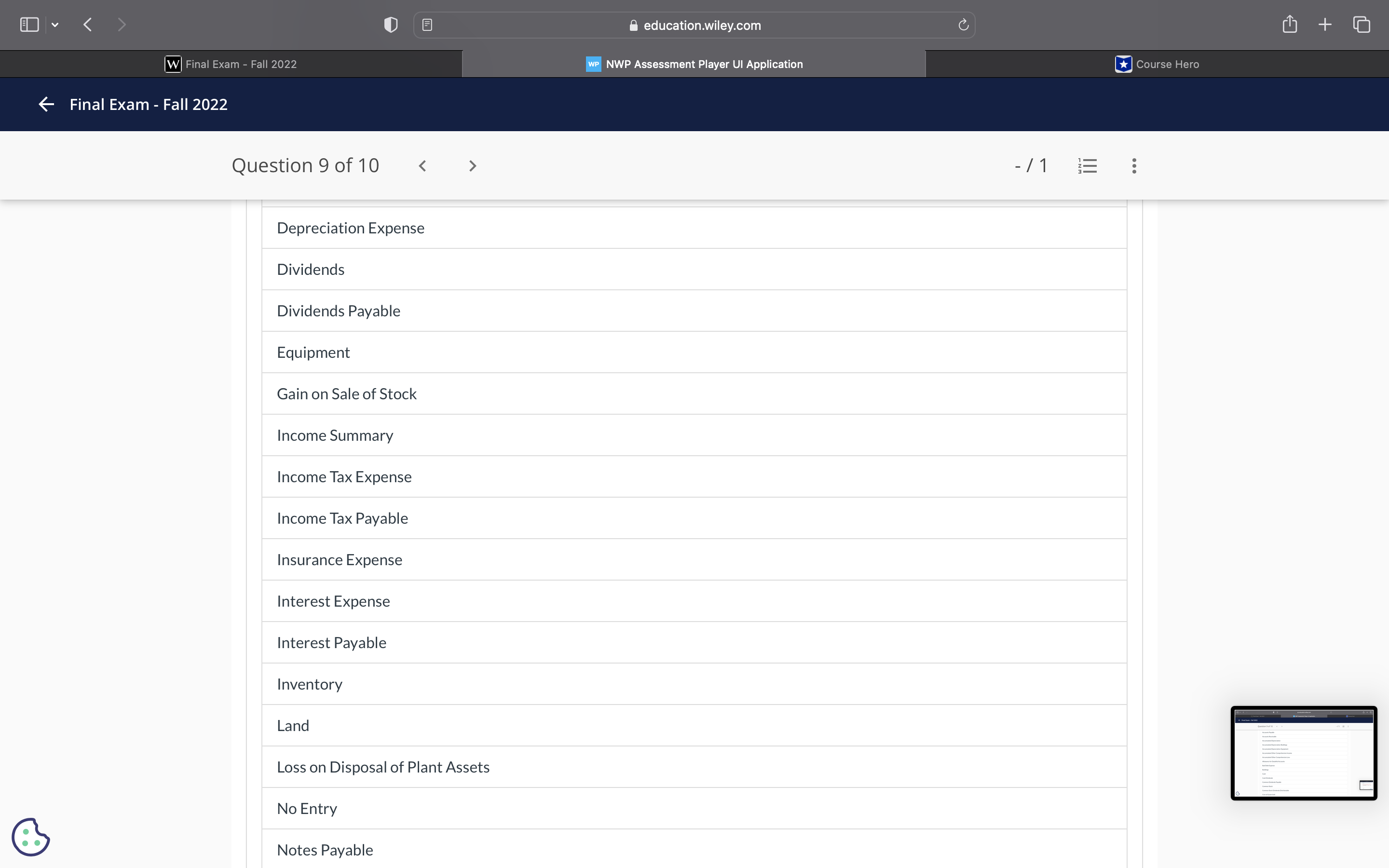The height and width of the screenshot is (868, 1389).
Task: Select the No Entry account option
Action: click(x=307, y=808)
